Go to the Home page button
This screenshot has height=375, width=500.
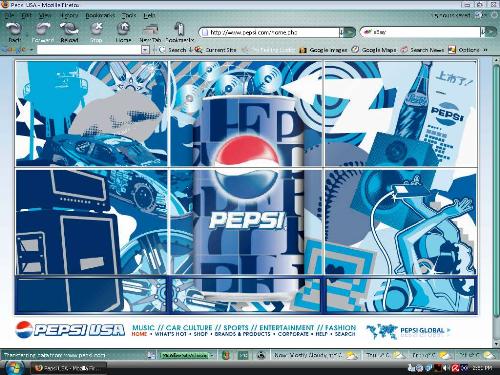point(123,32)
